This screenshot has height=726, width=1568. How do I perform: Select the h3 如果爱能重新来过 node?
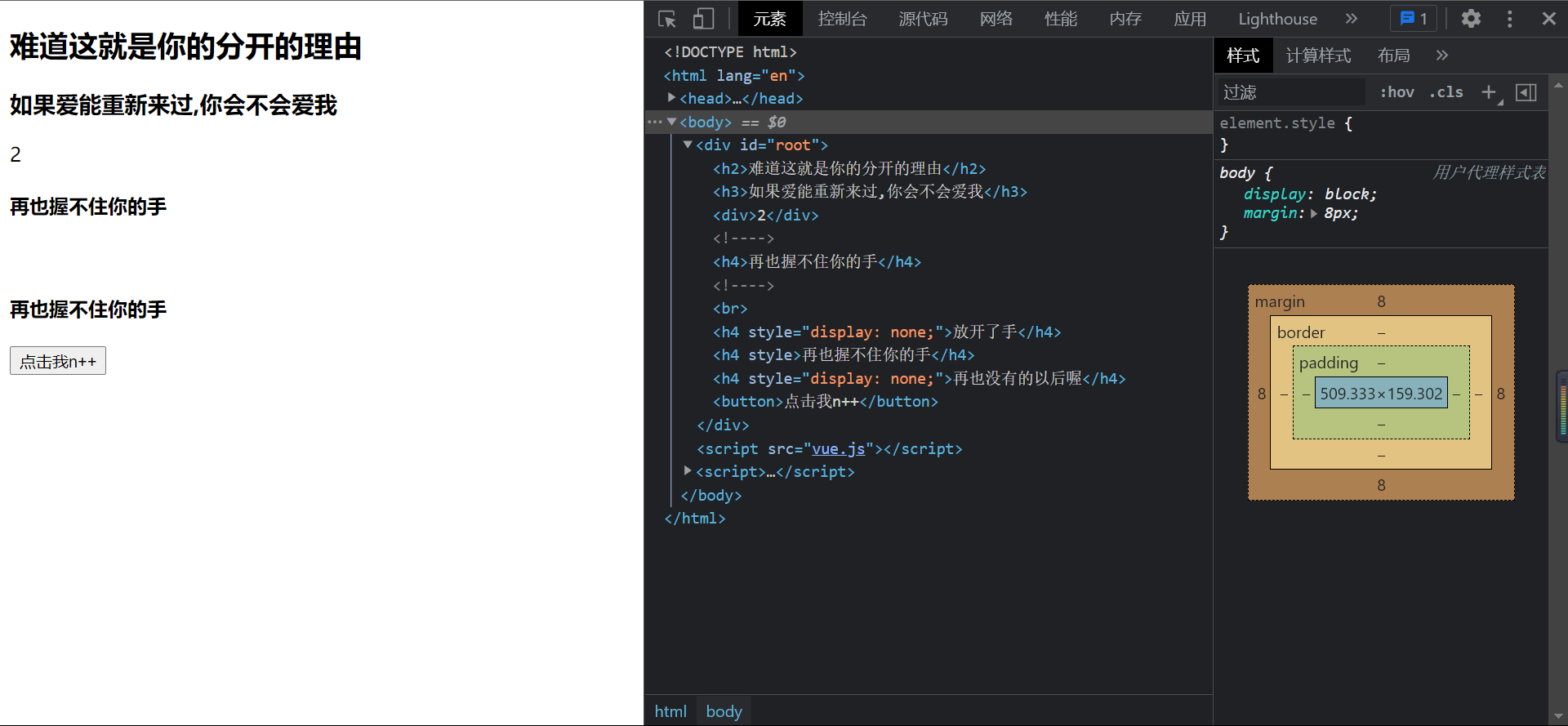(870, 191)
